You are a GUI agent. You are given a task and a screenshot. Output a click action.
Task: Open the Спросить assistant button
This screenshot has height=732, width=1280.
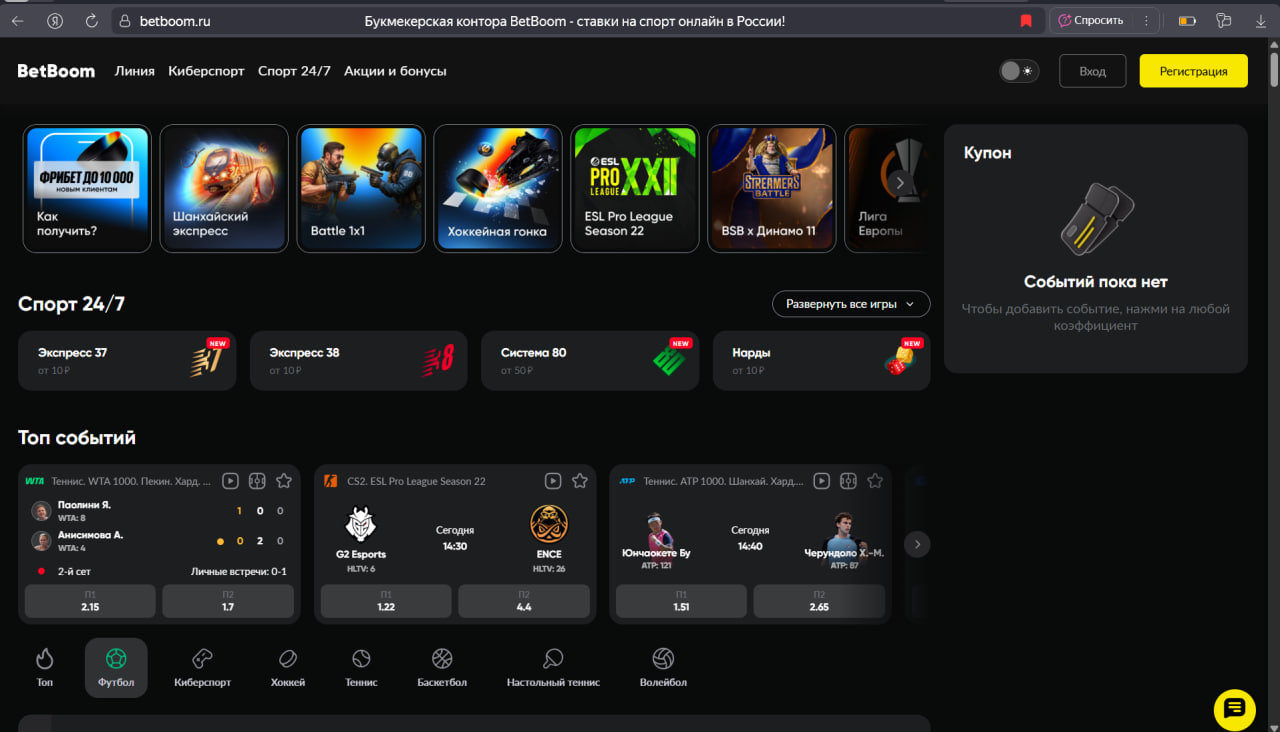point(1091,20)
